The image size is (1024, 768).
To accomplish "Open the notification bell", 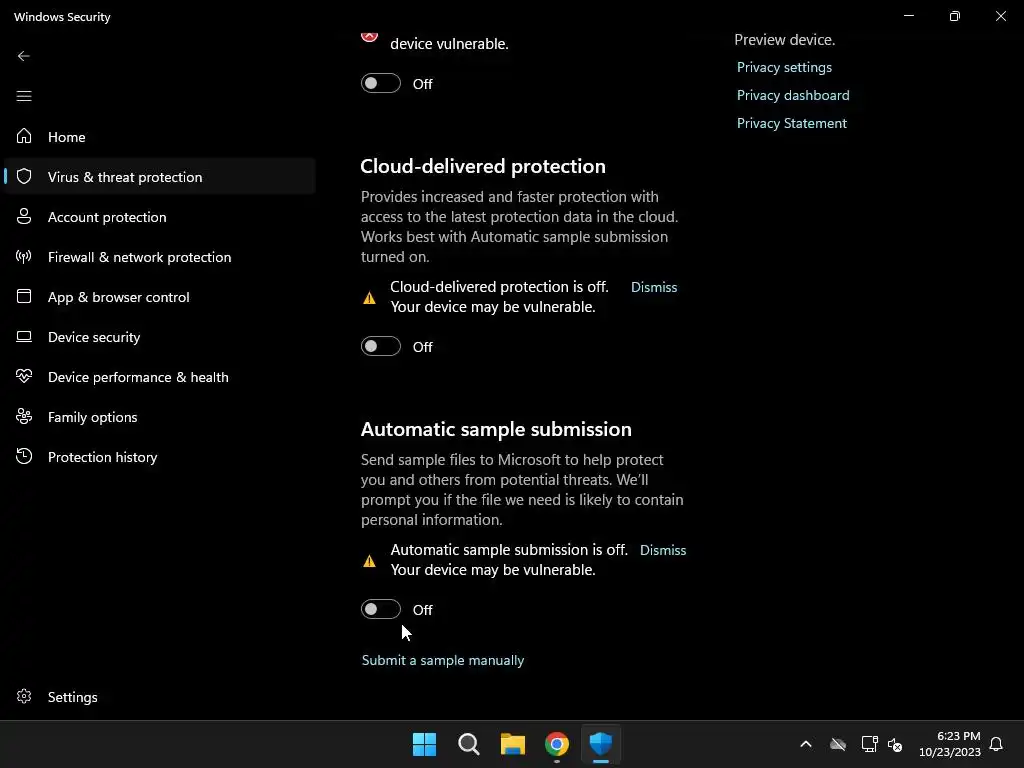I will coord(996,744).
